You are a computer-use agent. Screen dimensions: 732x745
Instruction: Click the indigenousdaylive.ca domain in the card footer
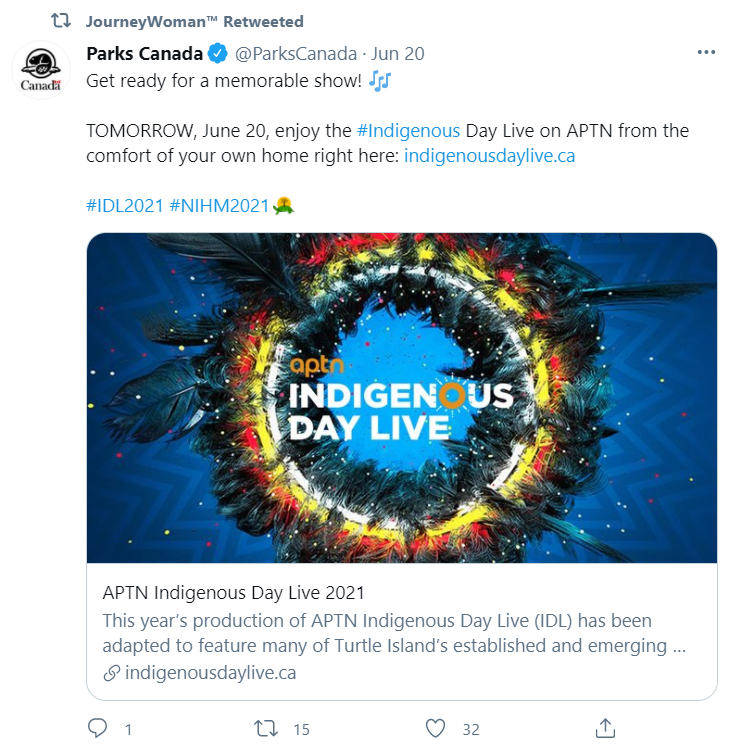210,673
